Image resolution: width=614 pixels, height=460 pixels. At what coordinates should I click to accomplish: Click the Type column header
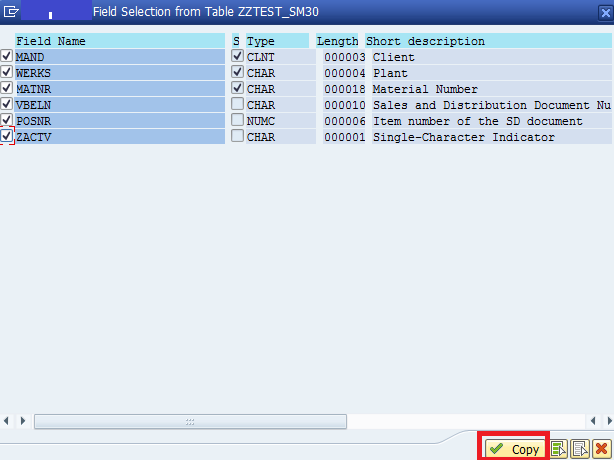[277, 41]
